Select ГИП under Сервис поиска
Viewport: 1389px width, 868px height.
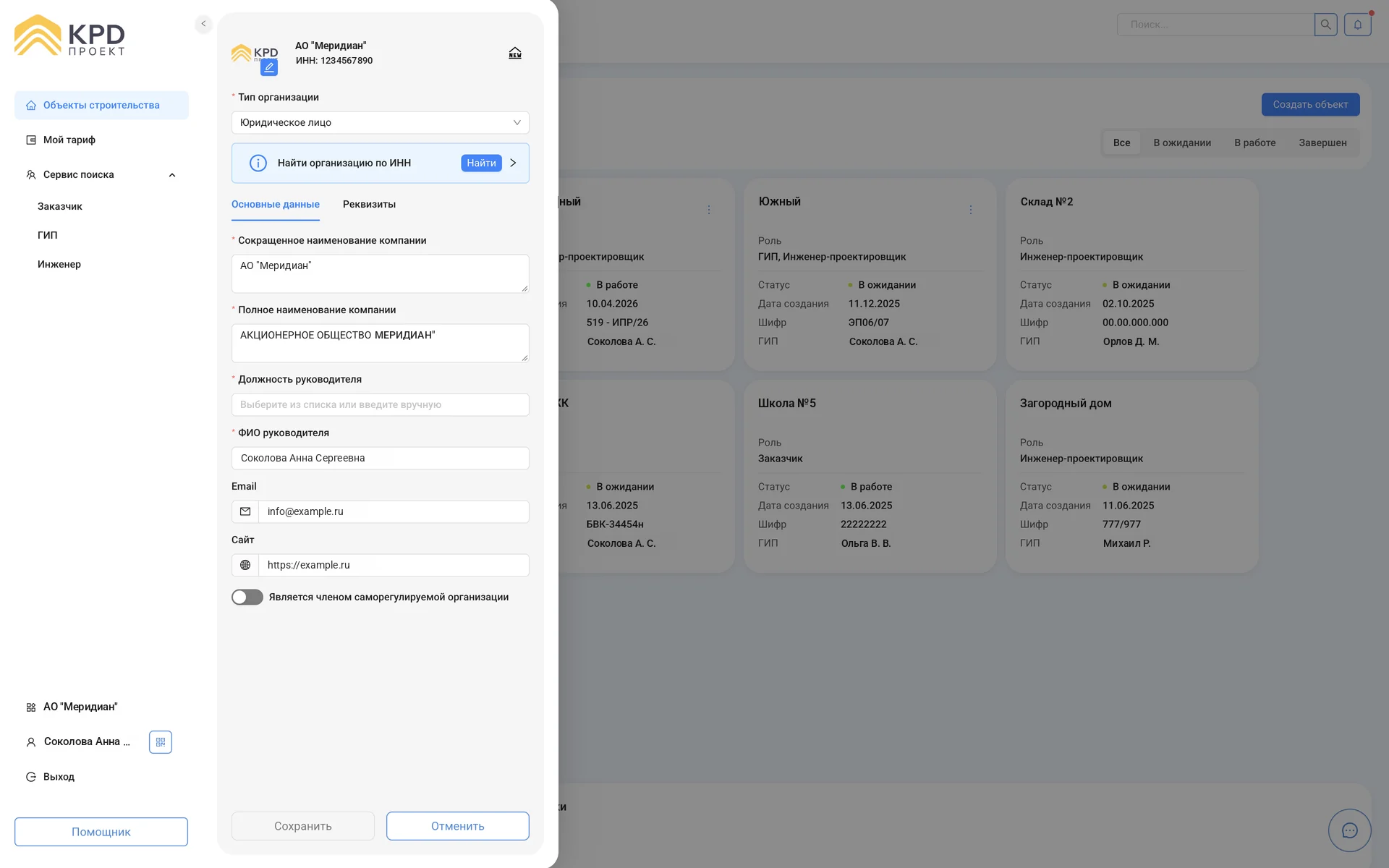tap(48, 235)
